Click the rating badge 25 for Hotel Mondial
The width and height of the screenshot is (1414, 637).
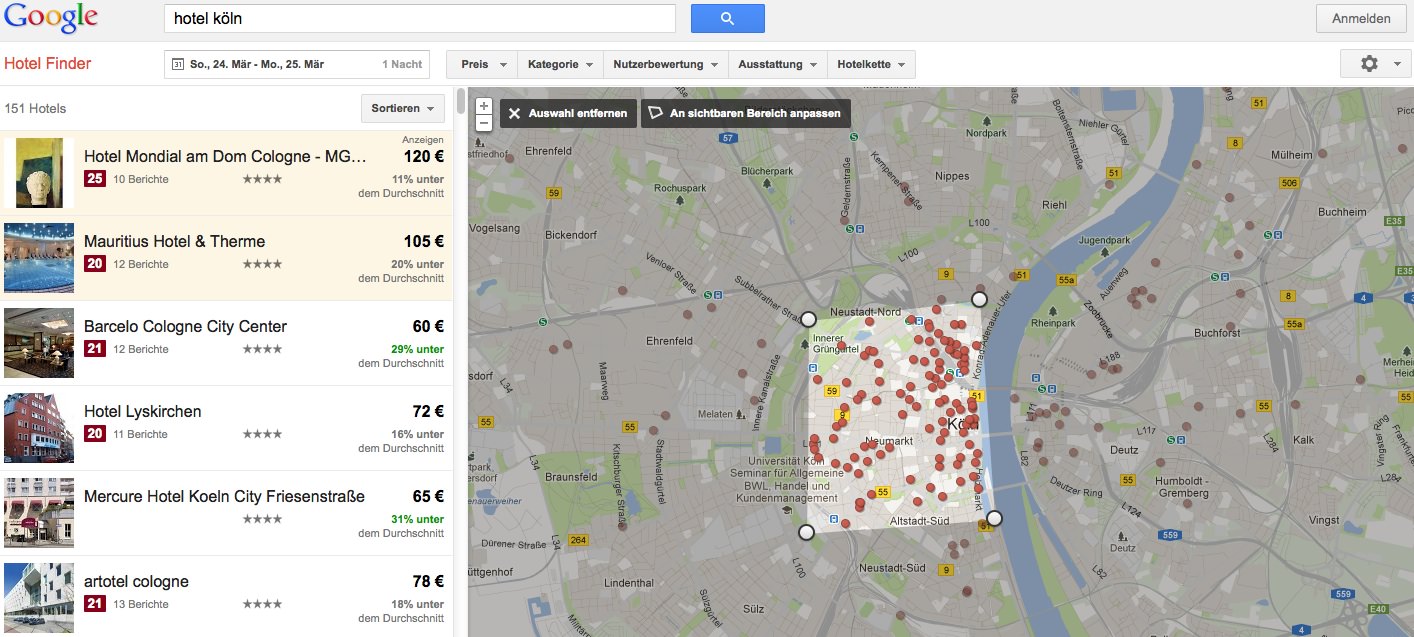tap(94, 179)
